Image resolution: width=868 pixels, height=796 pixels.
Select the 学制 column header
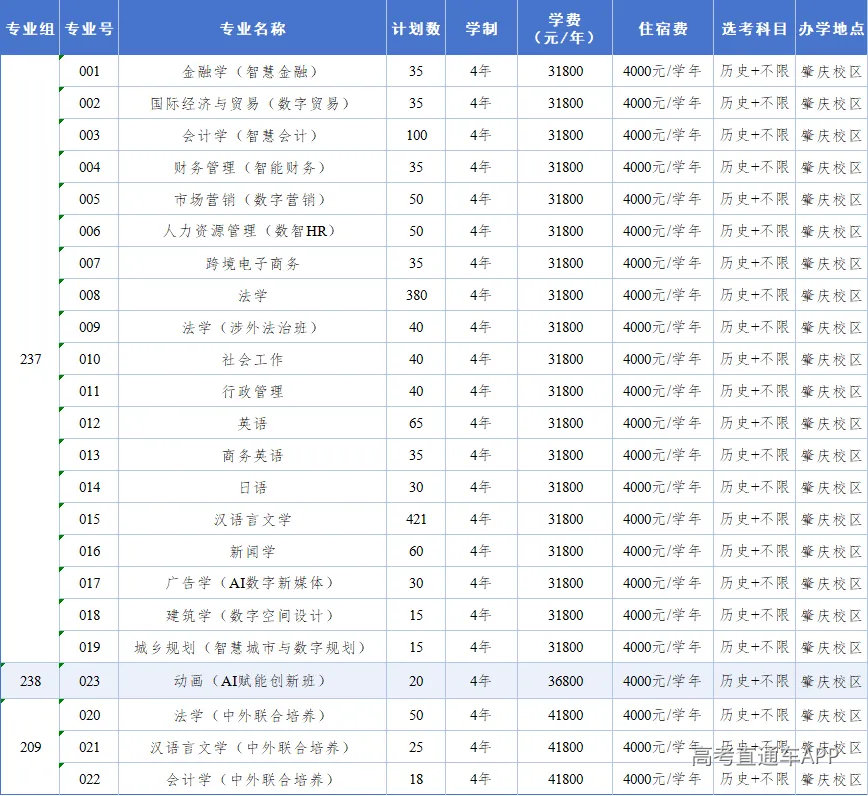(x=481, y=28)
